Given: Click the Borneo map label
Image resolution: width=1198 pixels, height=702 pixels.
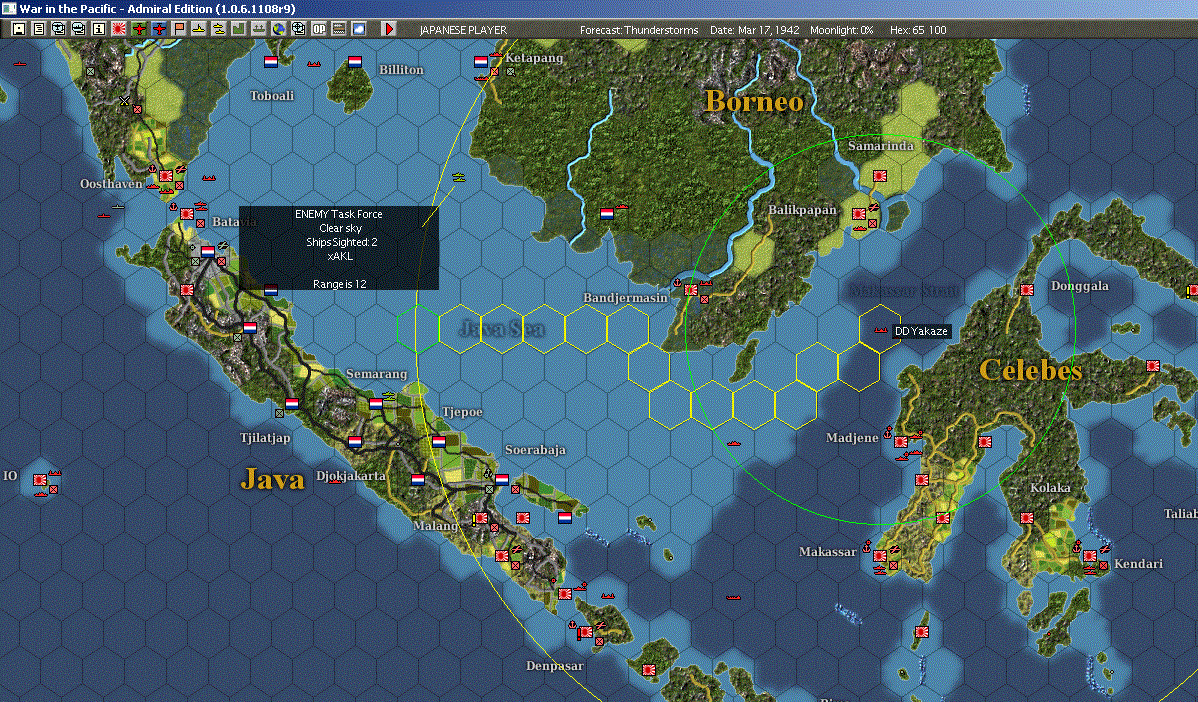Looking at the screenshot, I should (x=754, y=101).
